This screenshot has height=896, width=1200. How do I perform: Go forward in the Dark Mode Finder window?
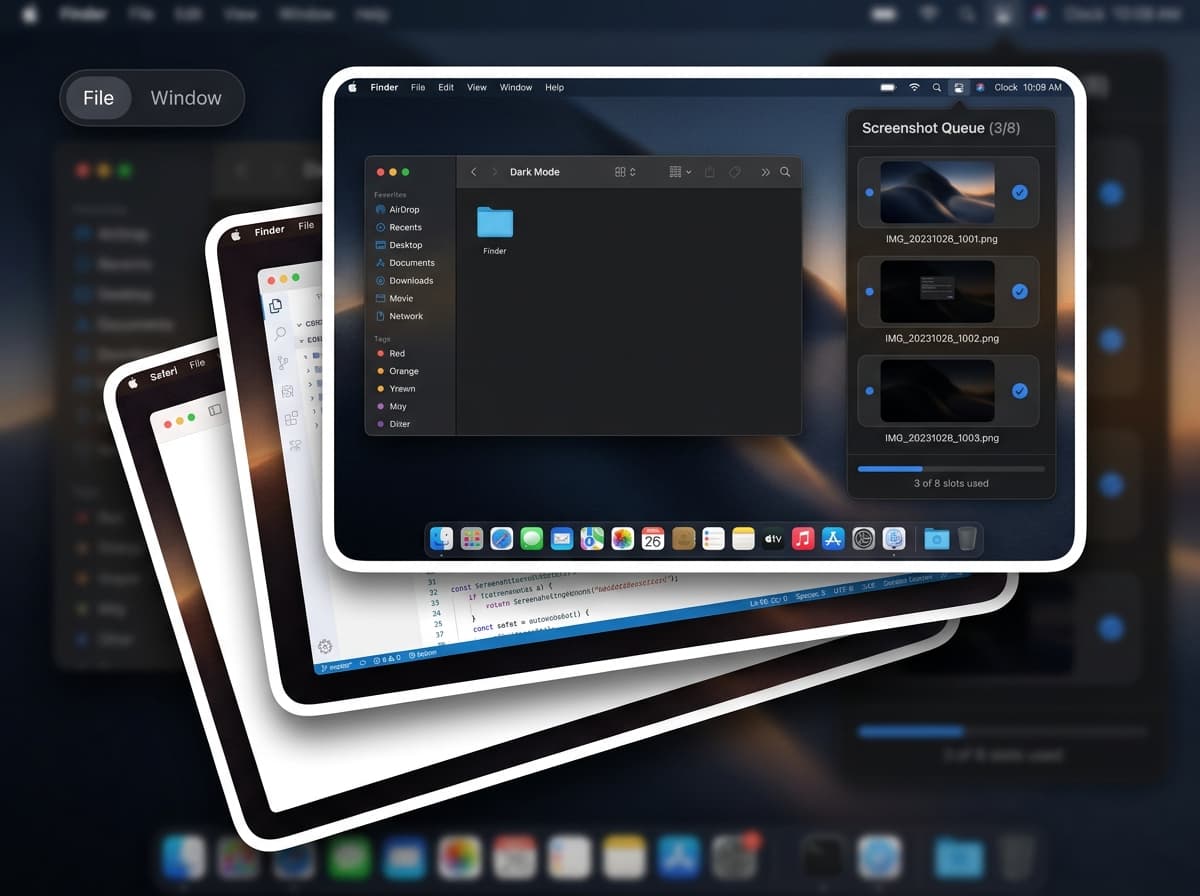point(494,172)
